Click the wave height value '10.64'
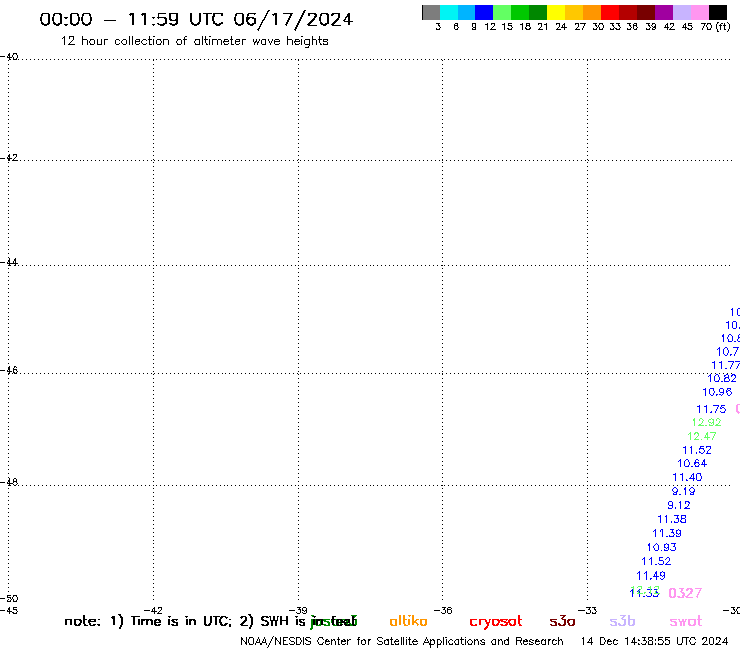Viewport: 740px width, 650px height. point(692,464)
